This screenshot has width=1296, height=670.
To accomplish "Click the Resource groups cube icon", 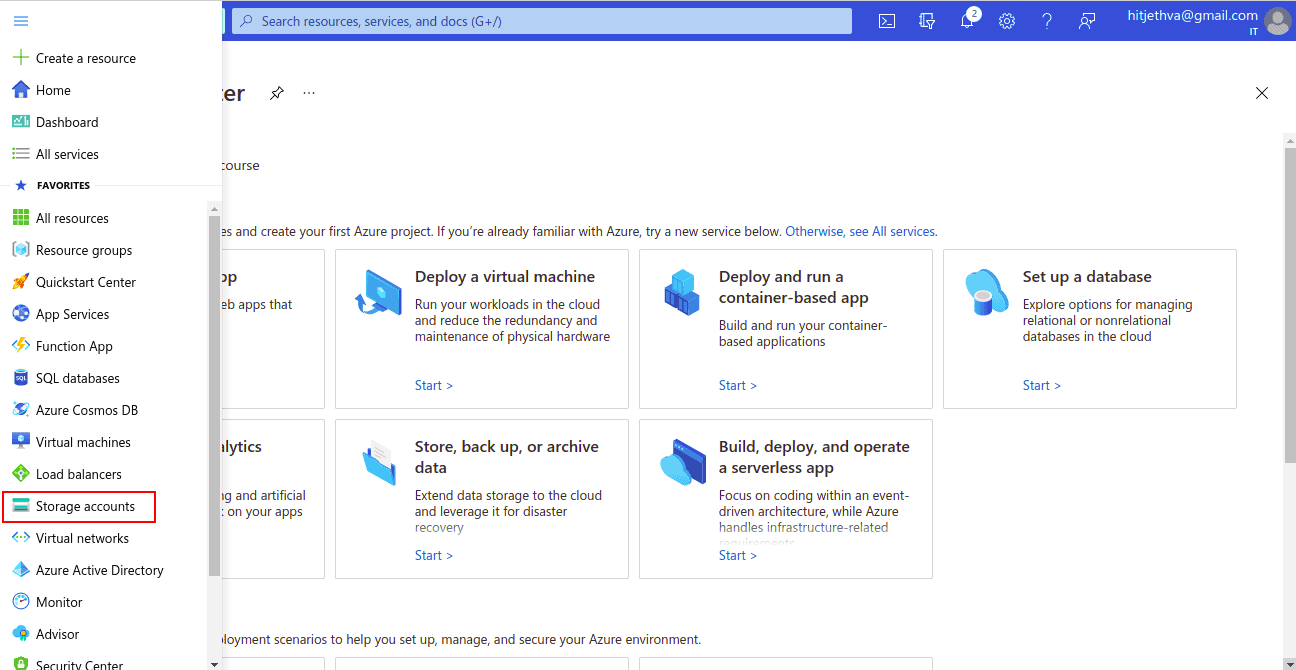I will [x=20, y=250].
